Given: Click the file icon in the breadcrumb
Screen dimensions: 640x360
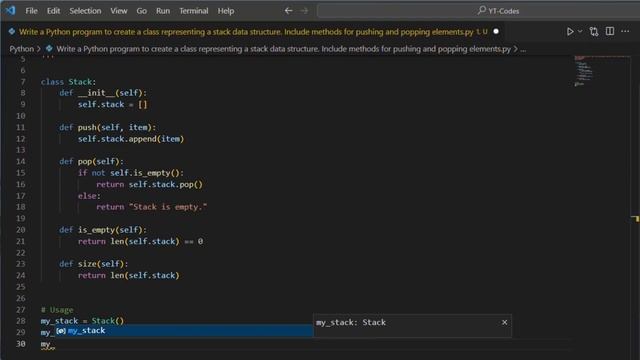Looking at the screenshot, I should click(x=49, y=49).
